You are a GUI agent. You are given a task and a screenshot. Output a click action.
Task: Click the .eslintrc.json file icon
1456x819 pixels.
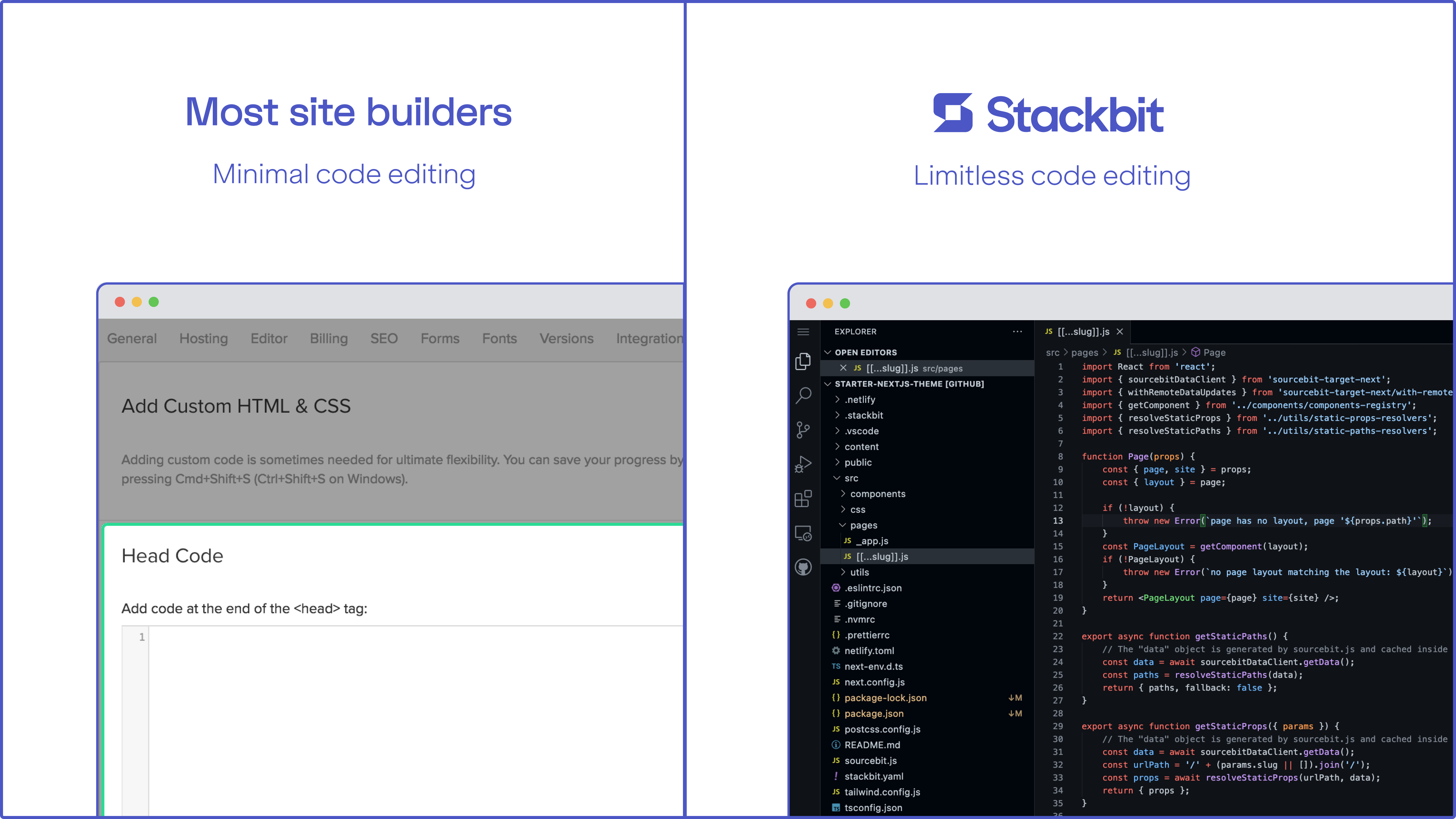(x=836, y=588)
